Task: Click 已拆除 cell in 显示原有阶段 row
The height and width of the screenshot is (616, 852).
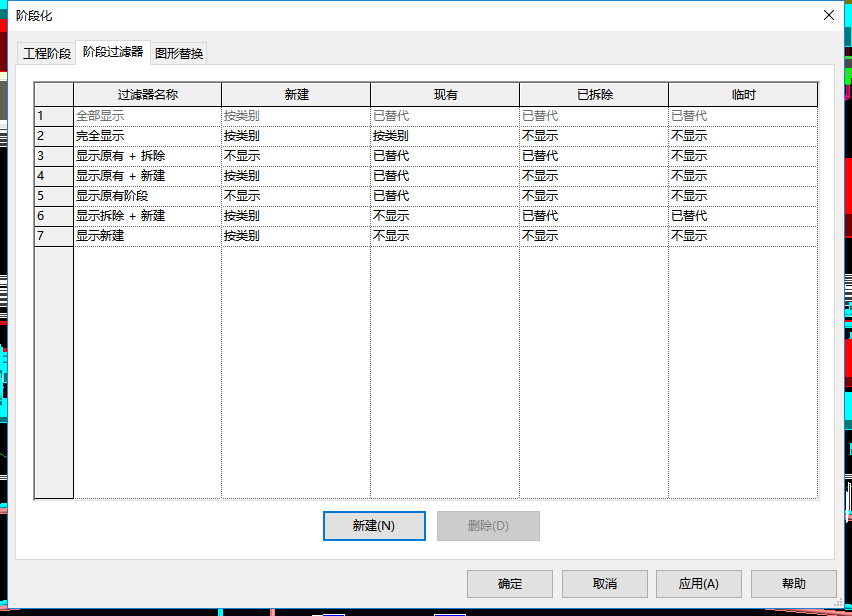Action: click(x=594, y=196)
